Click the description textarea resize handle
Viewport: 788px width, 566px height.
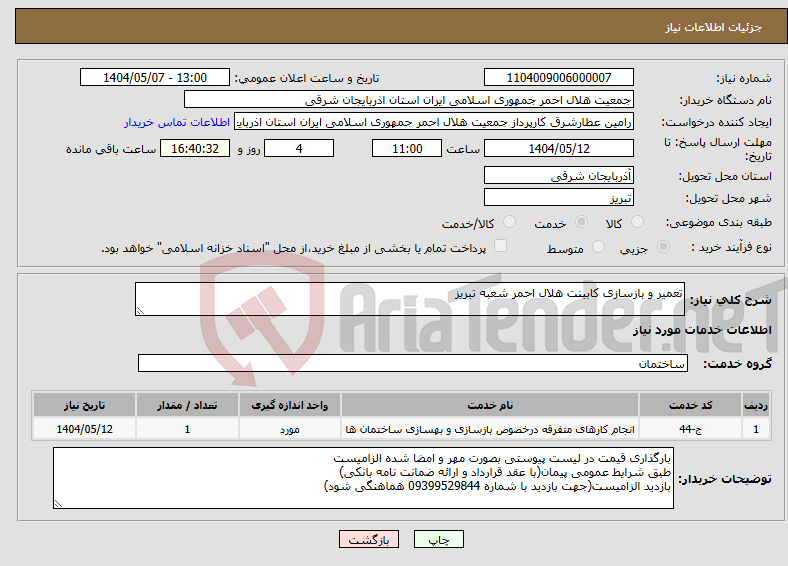[x=140, y=311]
